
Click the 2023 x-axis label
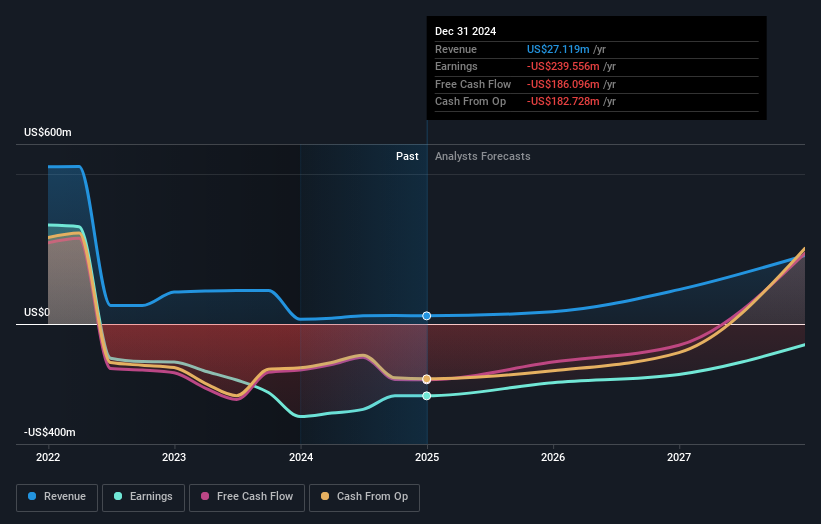point(174,457)
